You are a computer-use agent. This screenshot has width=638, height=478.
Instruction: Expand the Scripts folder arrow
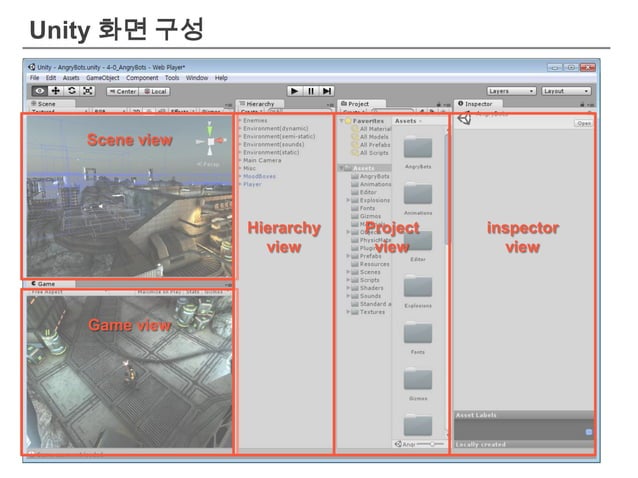tap(348, 280)
